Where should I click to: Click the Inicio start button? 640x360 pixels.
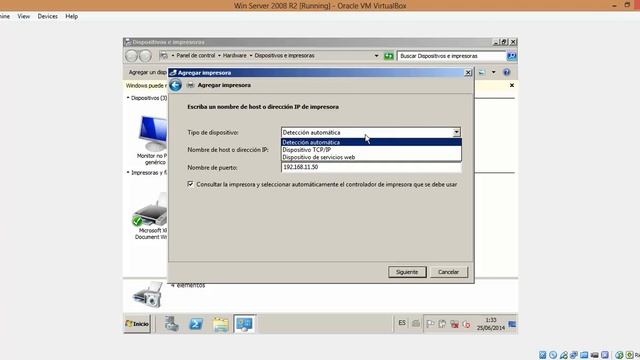click(137, 324)
